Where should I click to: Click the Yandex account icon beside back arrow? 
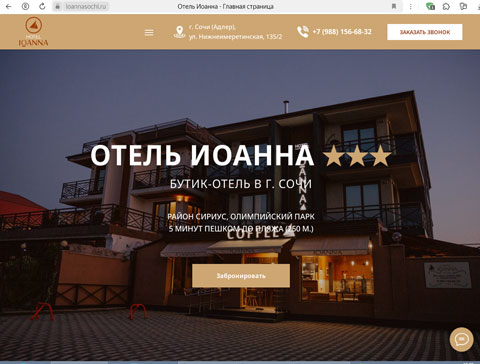25,6
